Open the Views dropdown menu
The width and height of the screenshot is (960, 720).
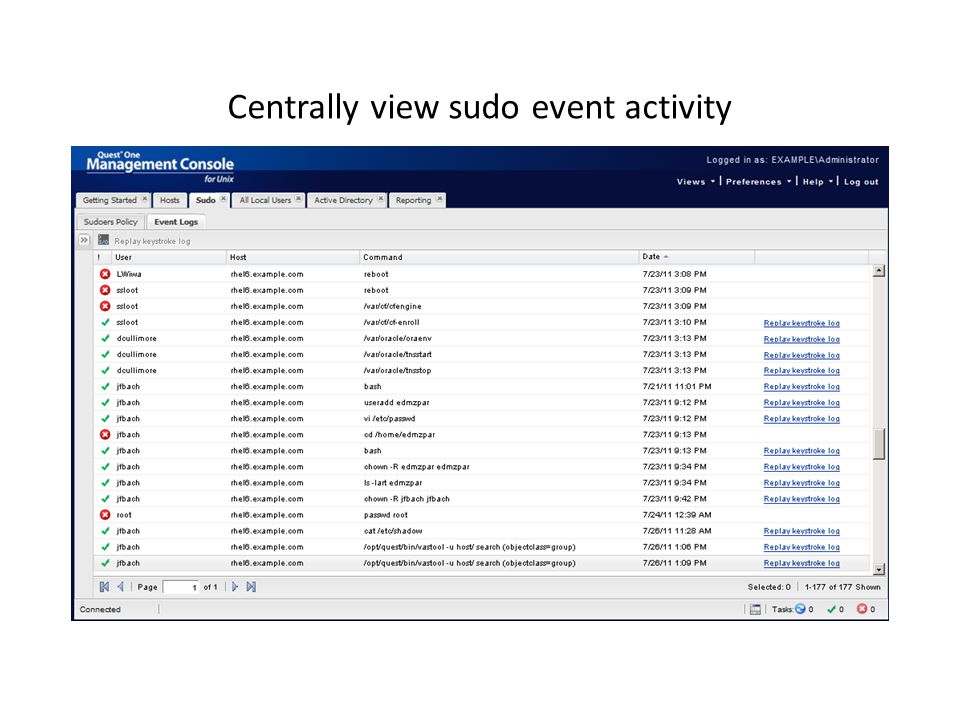696,182
